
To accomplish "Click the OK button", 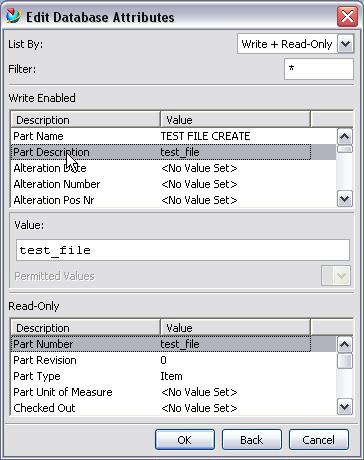I will pos(185,440).
